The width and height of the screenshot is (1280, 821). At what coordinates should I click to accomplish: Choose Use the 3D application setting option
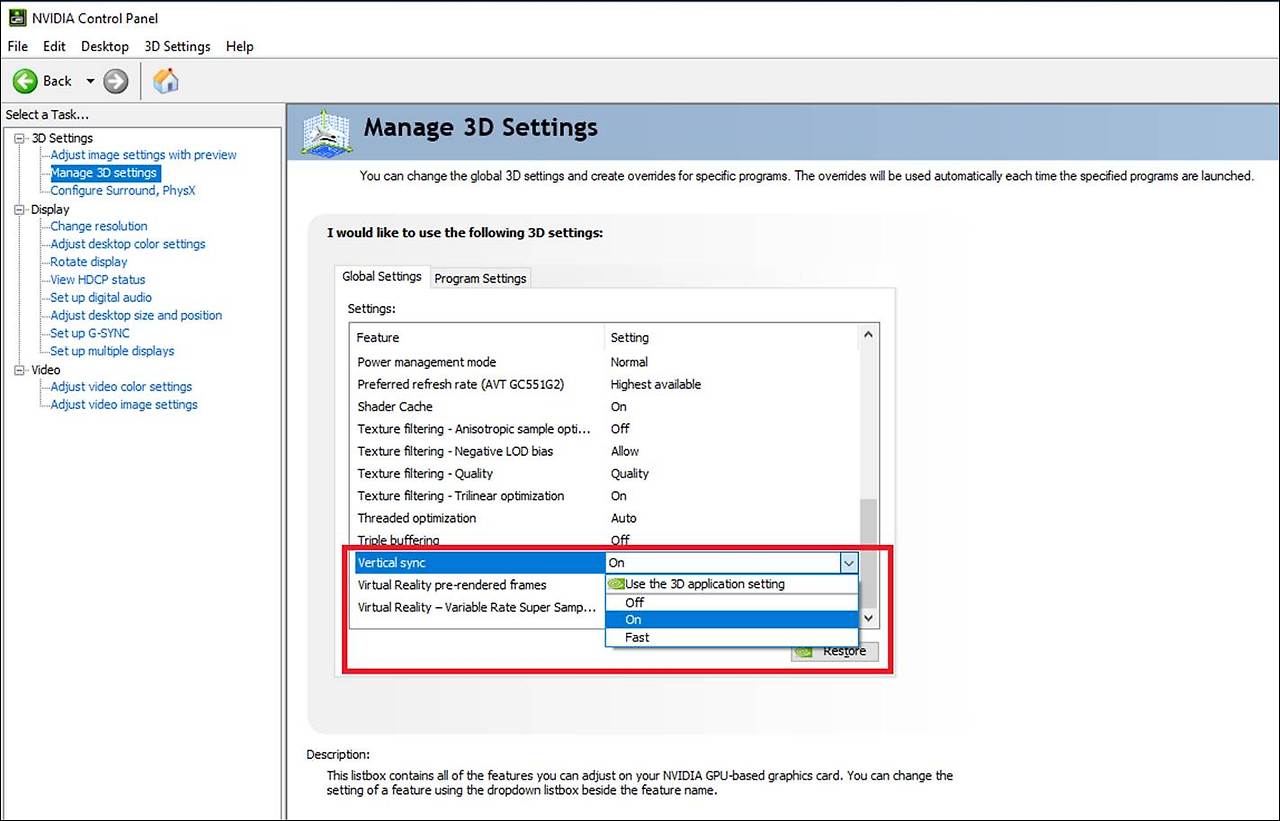(732, 584)
